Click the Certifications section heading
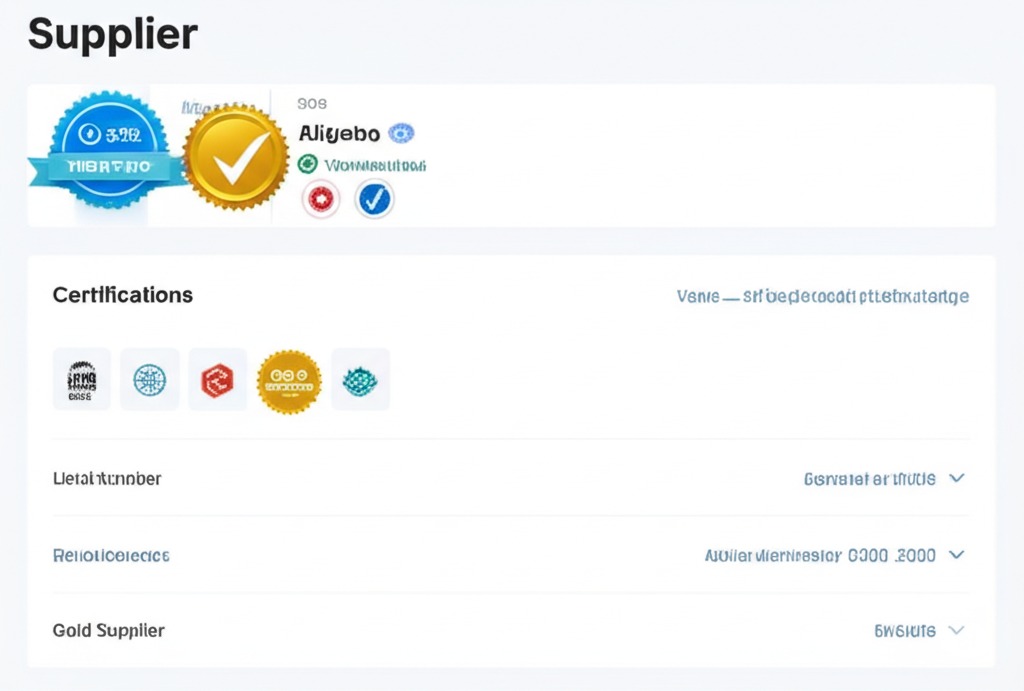The width and height of the screenshot is (1024, 691). 122,295
